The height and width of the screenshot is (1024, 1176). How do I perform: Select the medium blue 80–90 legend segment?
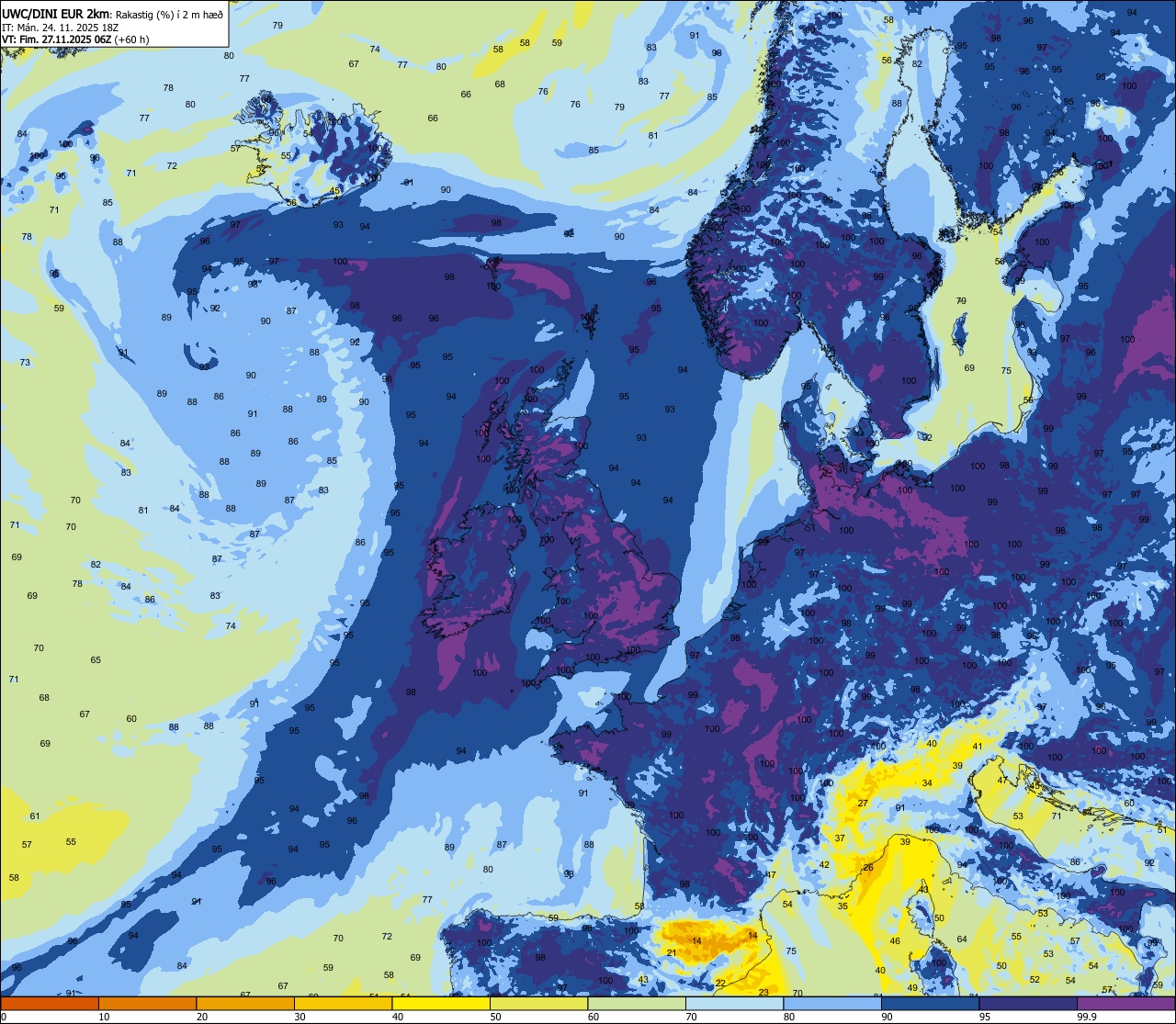(832, 1003)
